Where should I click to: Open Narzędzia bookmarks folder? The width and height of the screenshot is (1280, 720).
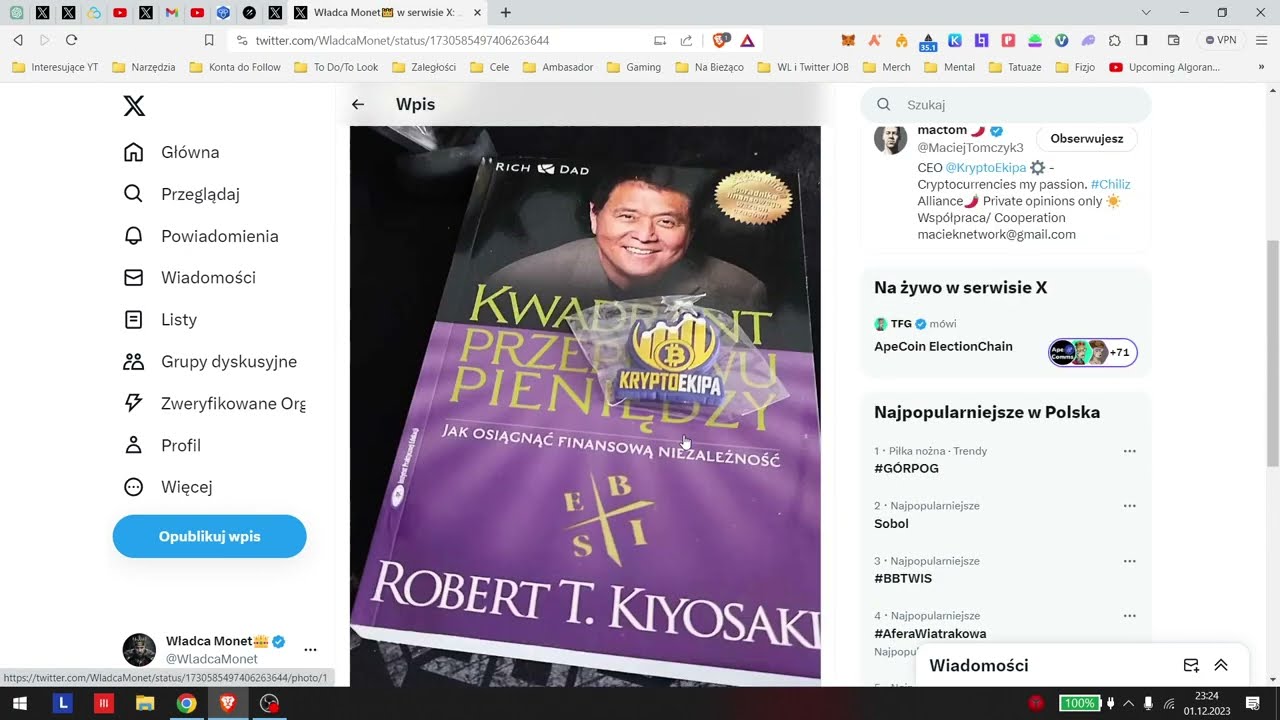pyautogui.click(x=144, y=67)
